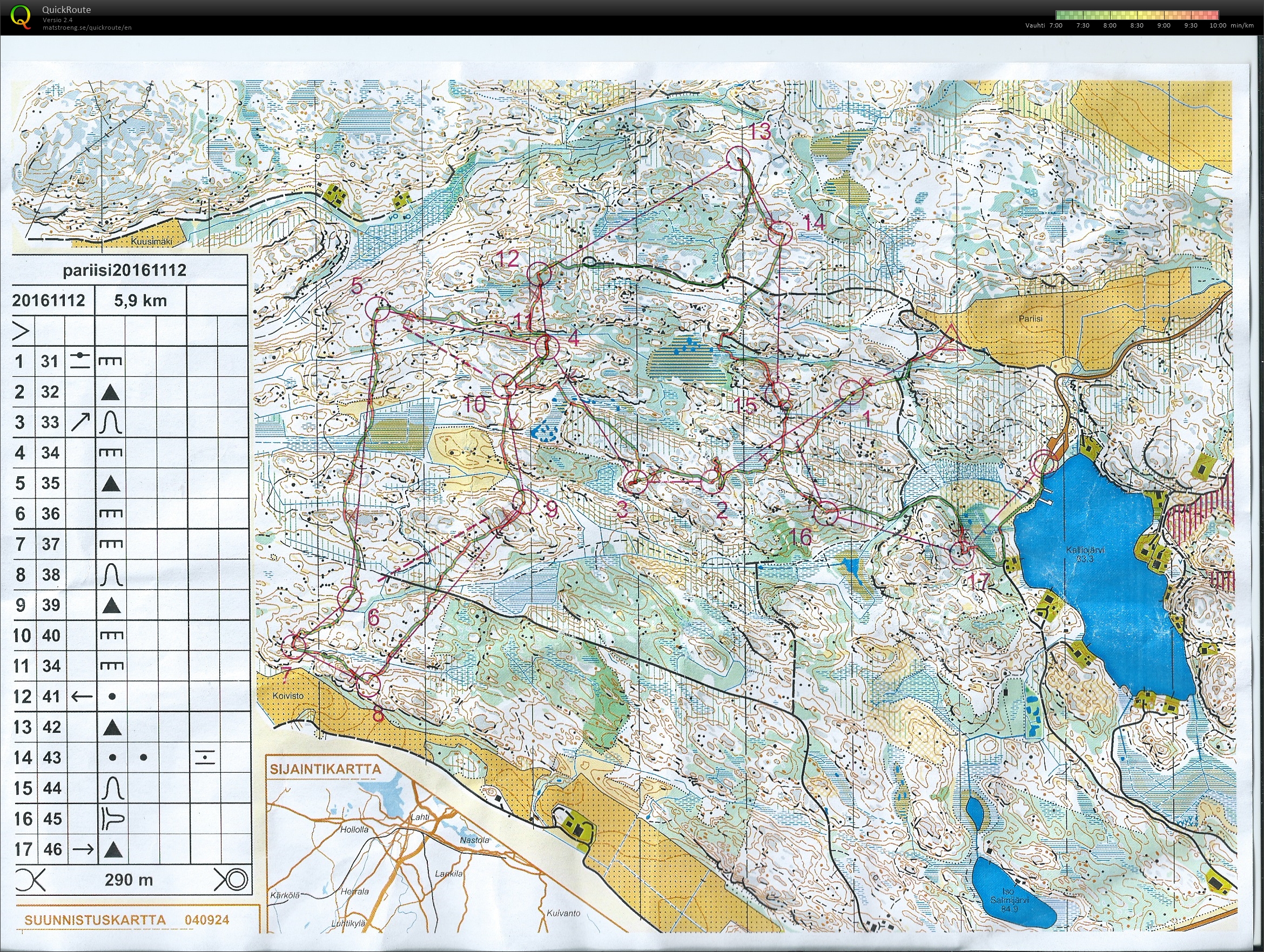Click the boulder triangle symbol in row 2

click(x=110, y=393)
